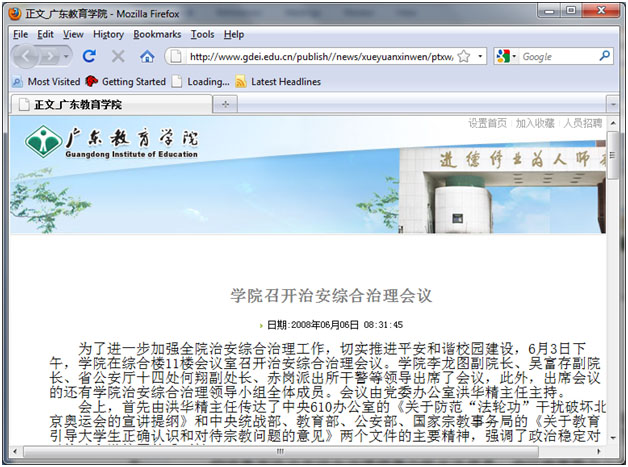This screenshot has width=628, height=467.
Task: Open a new tab with plus button
Action: [x=225, y=104]
